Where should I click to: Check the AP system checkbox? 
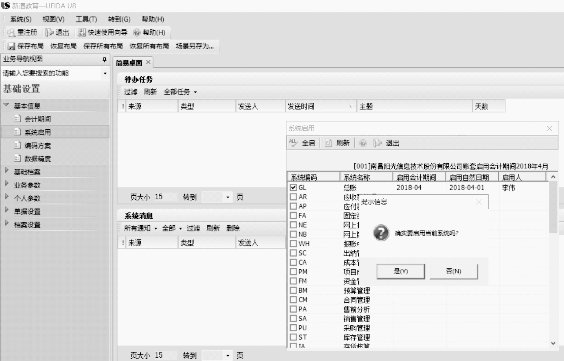tap(294, 206)
